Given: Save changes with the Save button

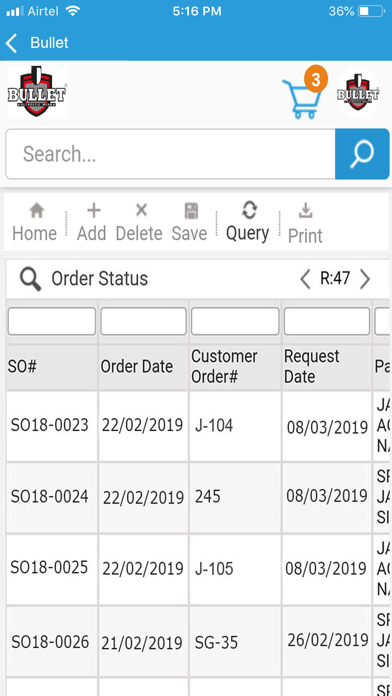Looking at the screenshot, I should tap(190, 223).
